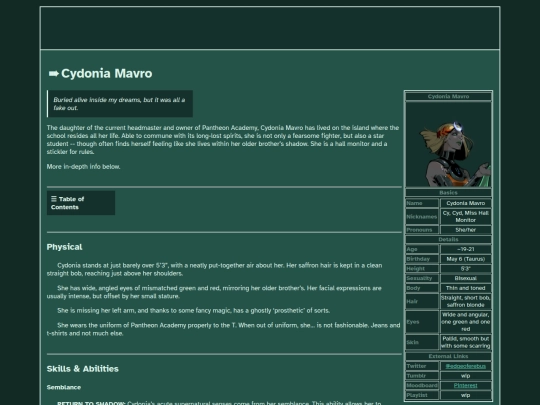Click the Semblance subheading
Viewport: 540px width, 405px height.
pyautogui.click(x=64, y=387)
